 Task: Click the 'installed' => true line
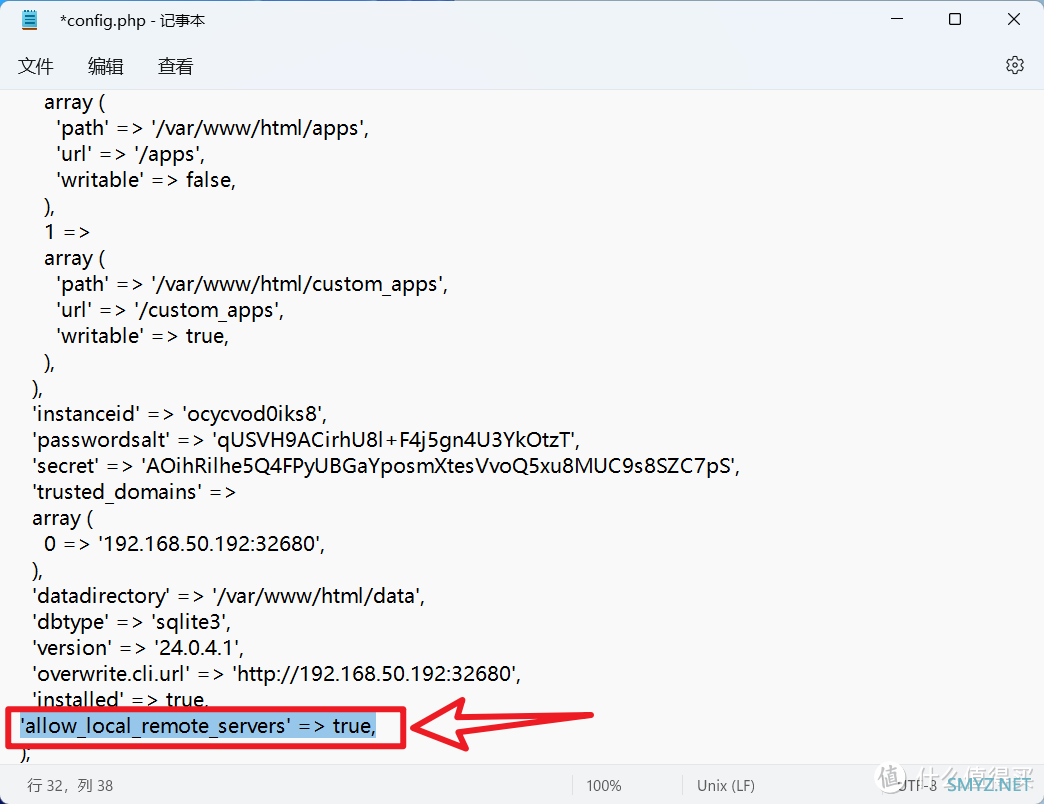click(x=121, y=699)
